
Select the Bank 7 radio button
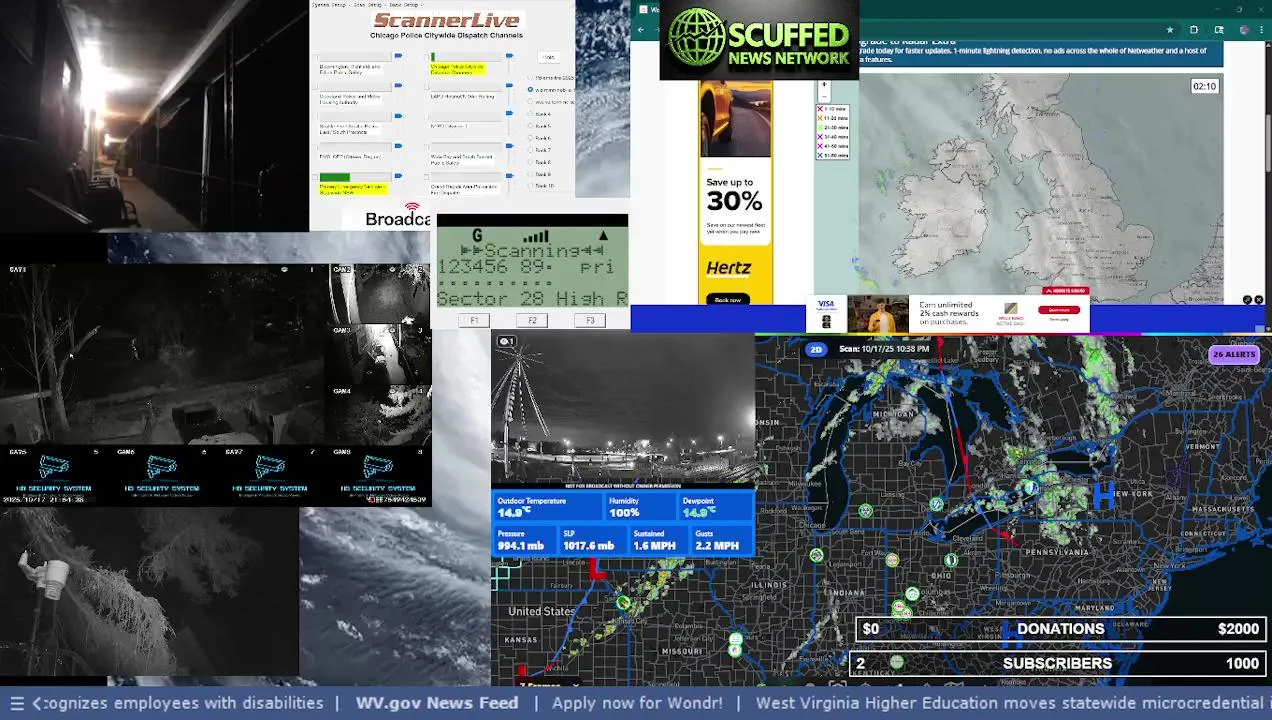click(x=530, y=150)
